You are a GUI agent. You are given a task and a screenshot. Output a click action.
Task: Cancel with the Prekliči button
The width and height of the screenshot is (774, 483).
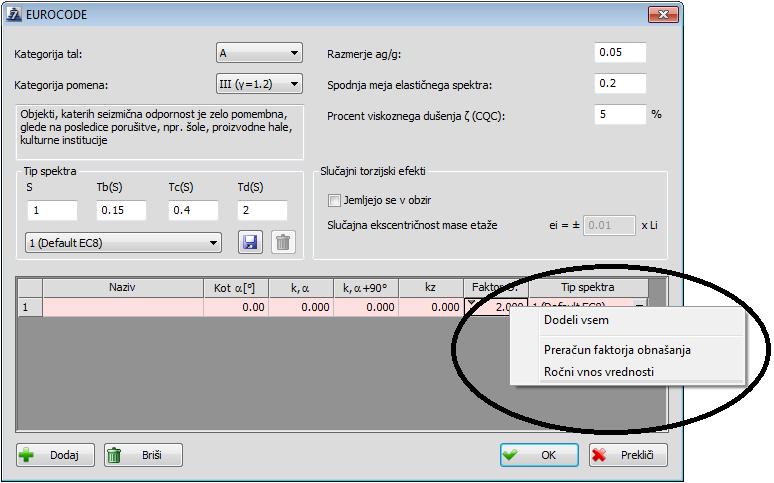pyautogui.click(x=628, y=455)
